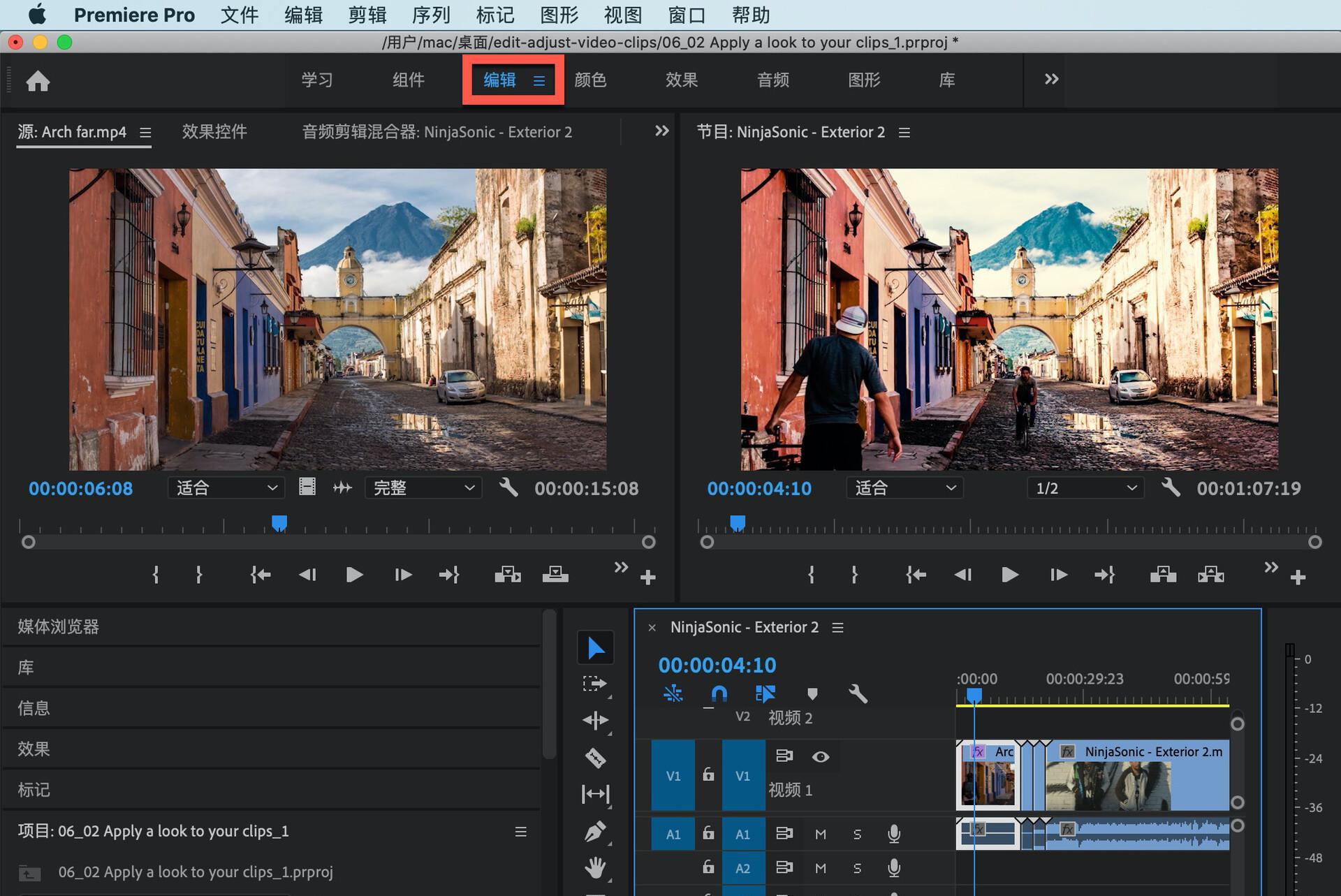This screenshot has height=896, width=1341.
Task: Play the Source monitor clip
Action: click(x=354, y=575)
